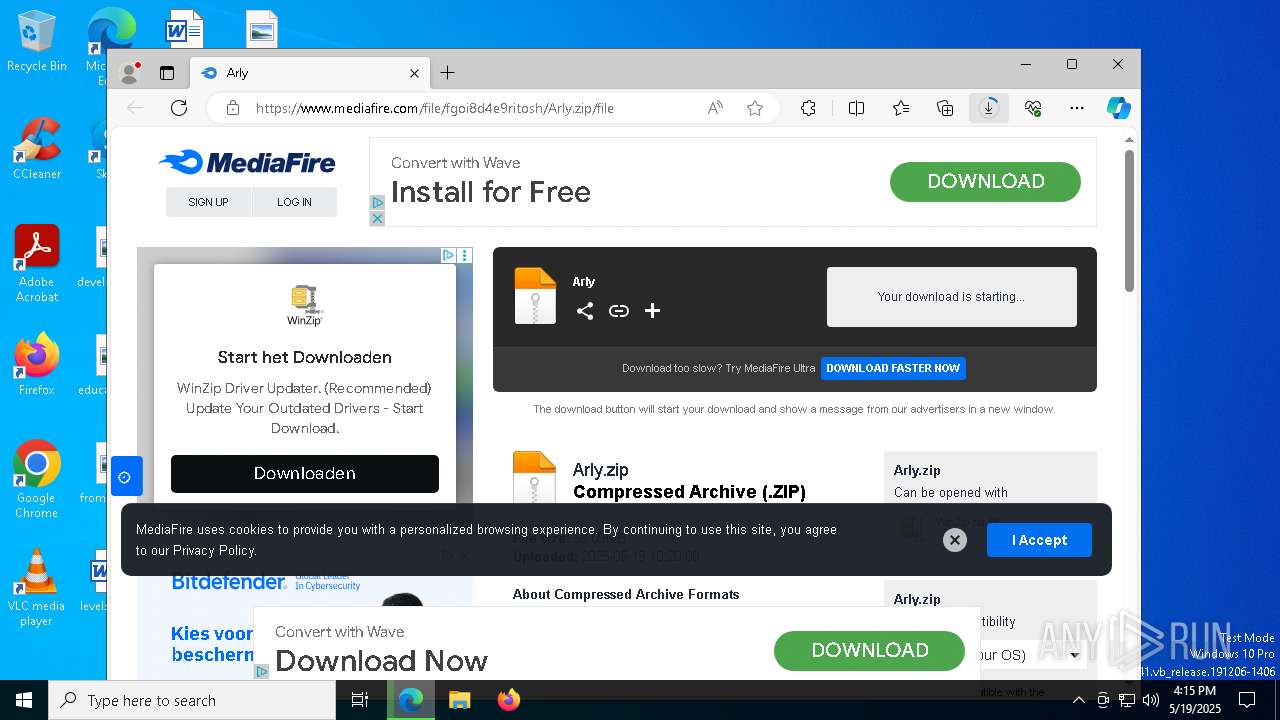
Task: Open Browser essentials heart icon
Action: [1033, 108]
